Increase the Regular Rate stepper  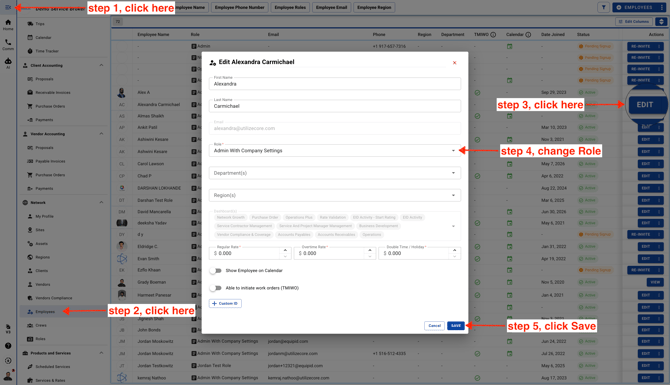(x=285, y=250)
